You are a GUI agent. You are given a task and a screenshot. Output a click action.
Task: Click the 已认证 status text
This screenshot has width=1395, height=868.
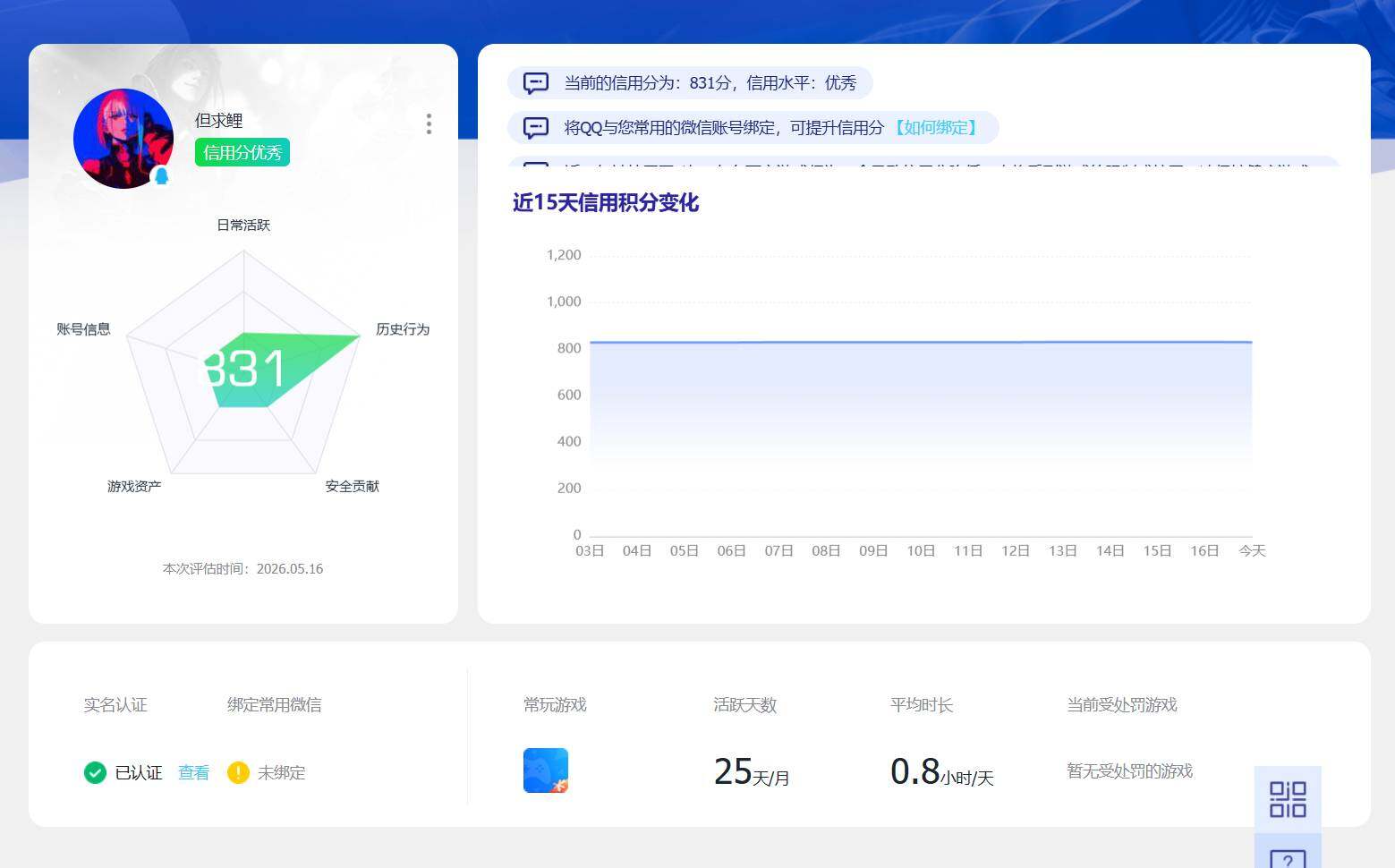(x=139, y=772)
